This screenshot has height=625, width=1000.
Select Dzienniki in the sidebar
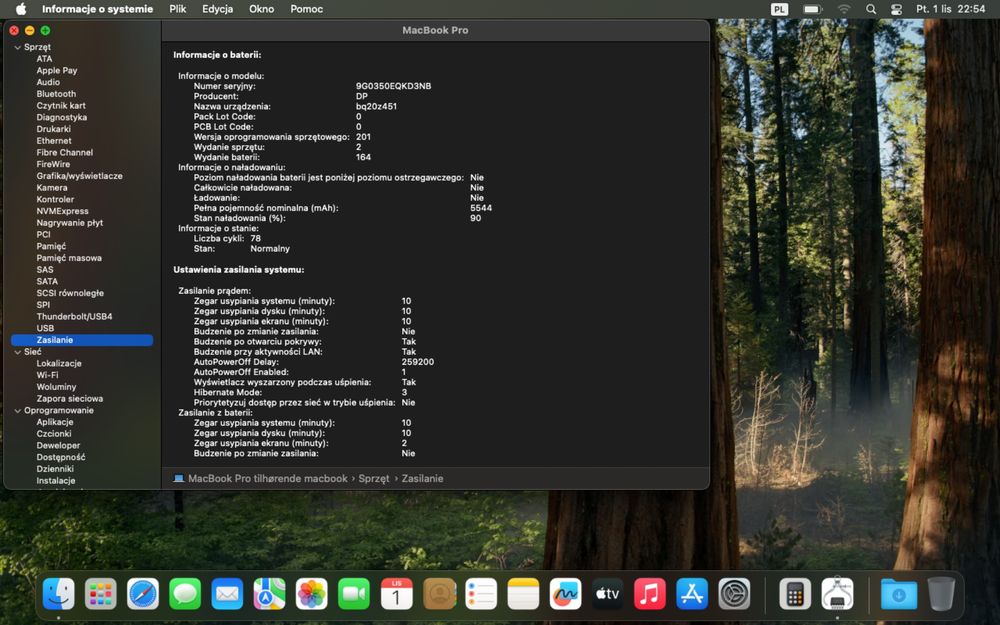point(55,469)
